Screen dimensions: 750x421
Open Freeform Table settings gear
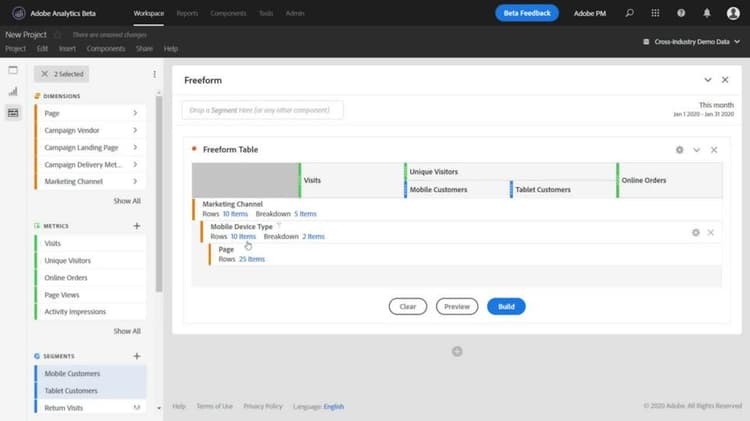pos(679,150)
